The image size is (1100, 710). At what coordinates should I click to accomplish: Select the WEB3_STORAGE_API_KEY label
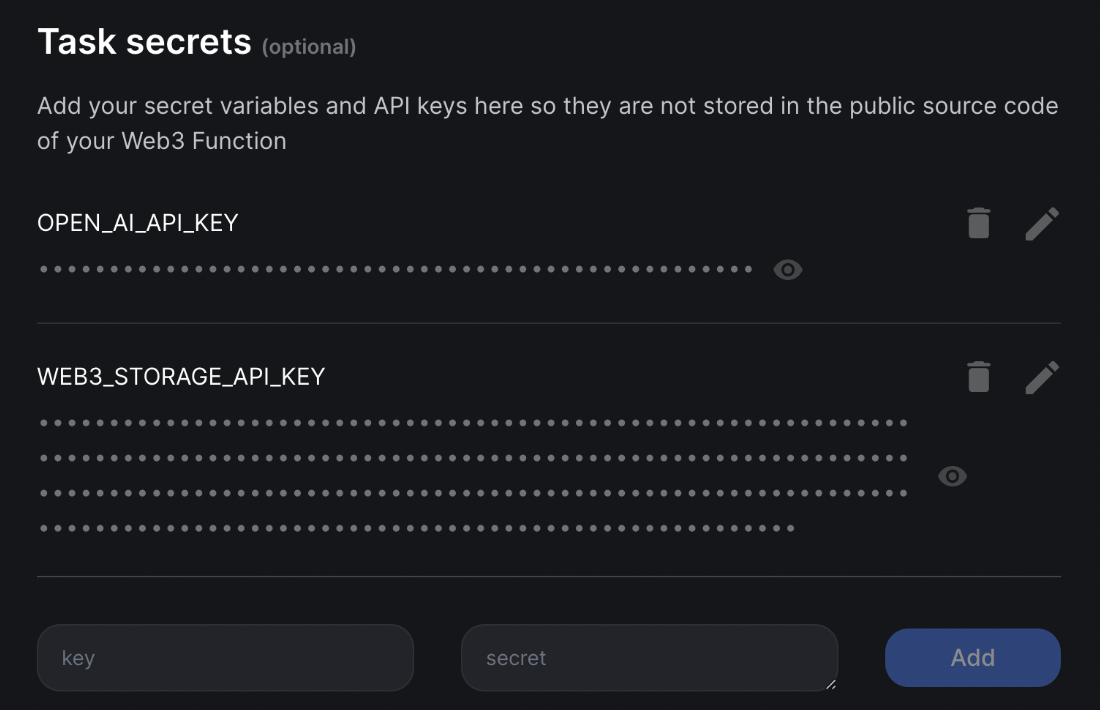click(181, 377)
